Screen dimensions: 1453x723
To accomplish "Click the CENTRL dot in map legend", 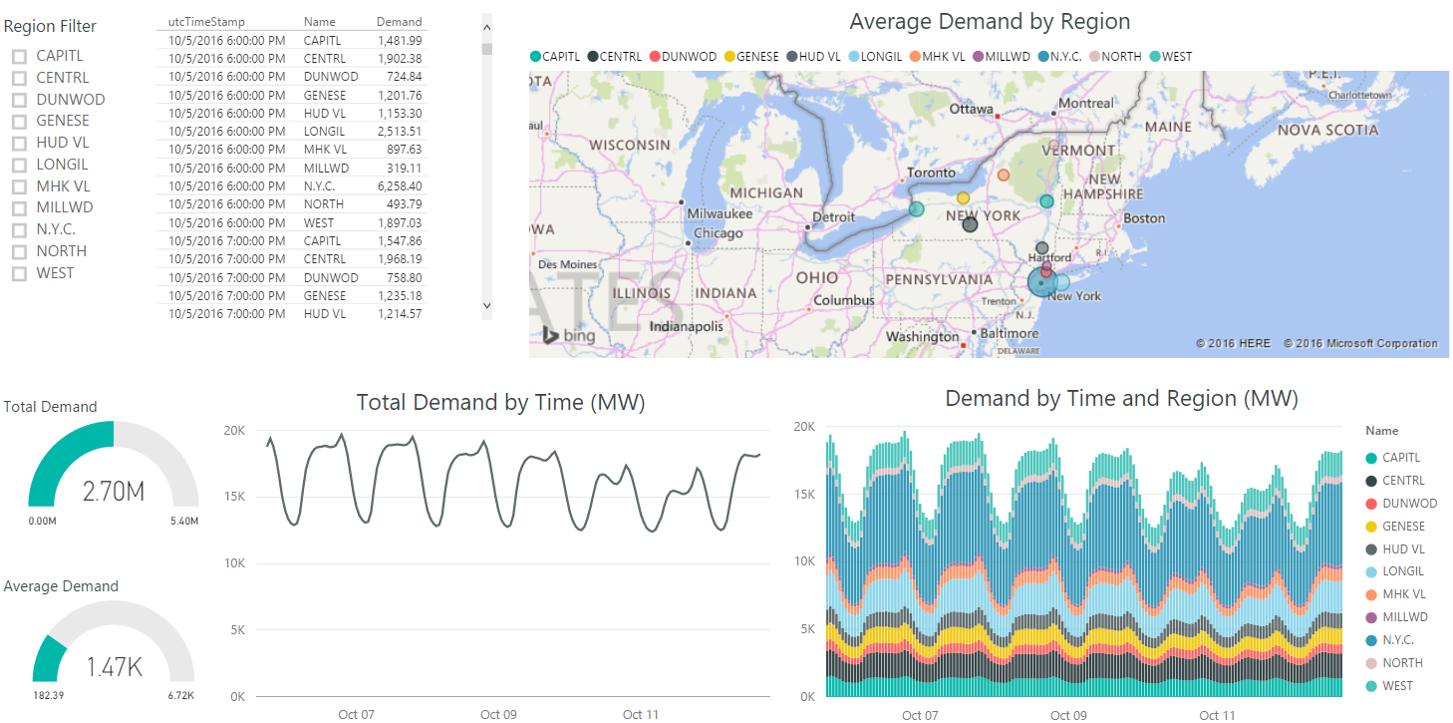I will click(594, 57).
